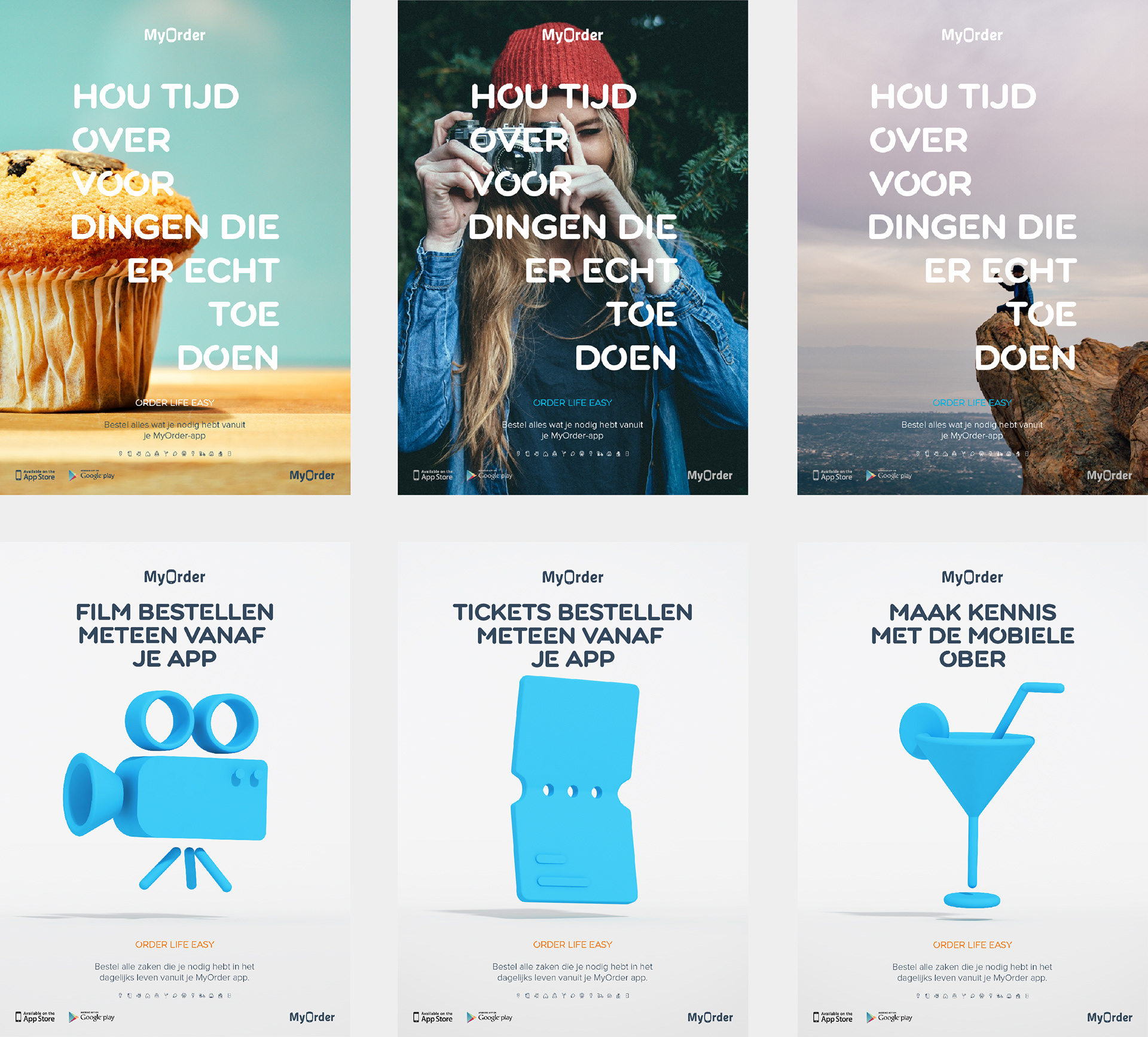Click 'TICKETS BESTELLEN' headline text

(573, 613)
